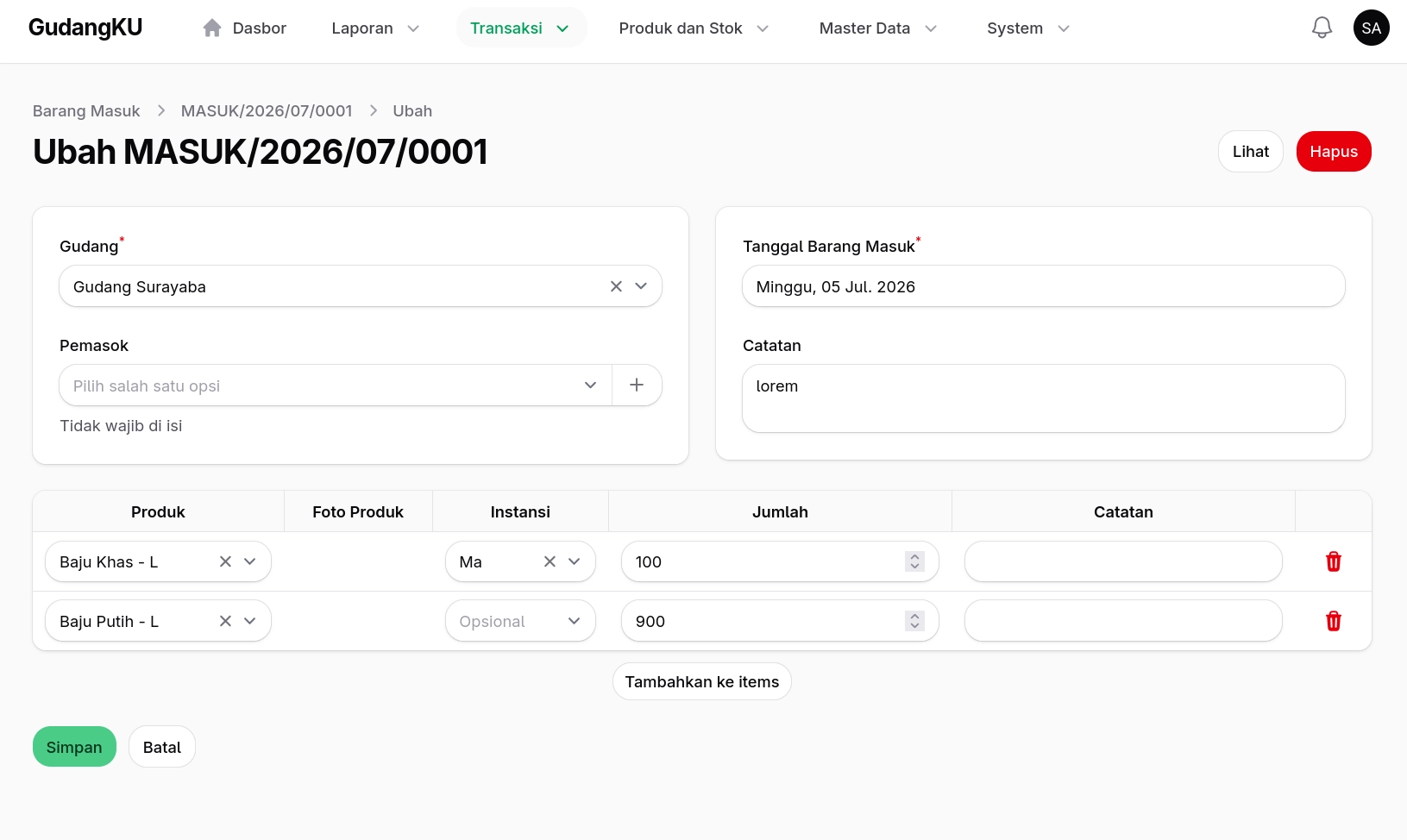Open the System menu
The image size is (1407, 840).
[1028, 28]
